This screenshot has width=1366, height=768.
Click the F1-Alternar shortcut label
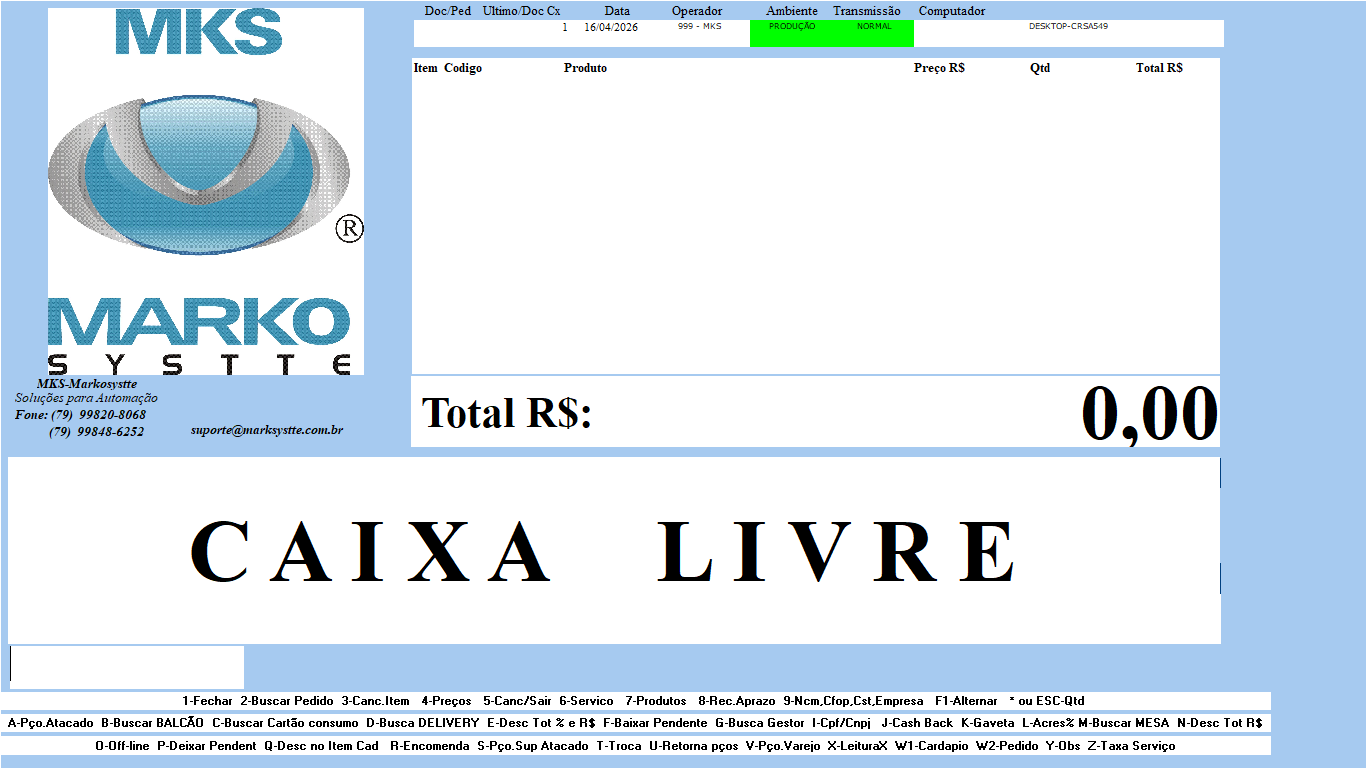pyautogui.click(x=966, y=701)
